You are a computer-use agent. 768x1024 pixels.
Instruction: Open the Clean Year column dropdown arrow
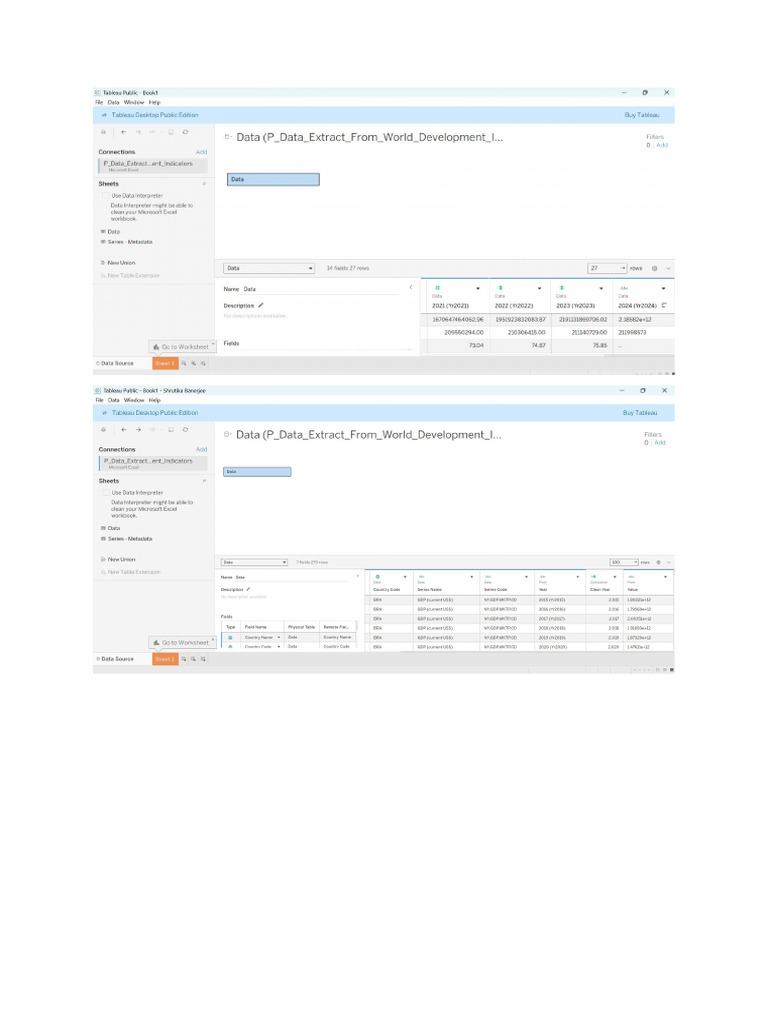615,577
